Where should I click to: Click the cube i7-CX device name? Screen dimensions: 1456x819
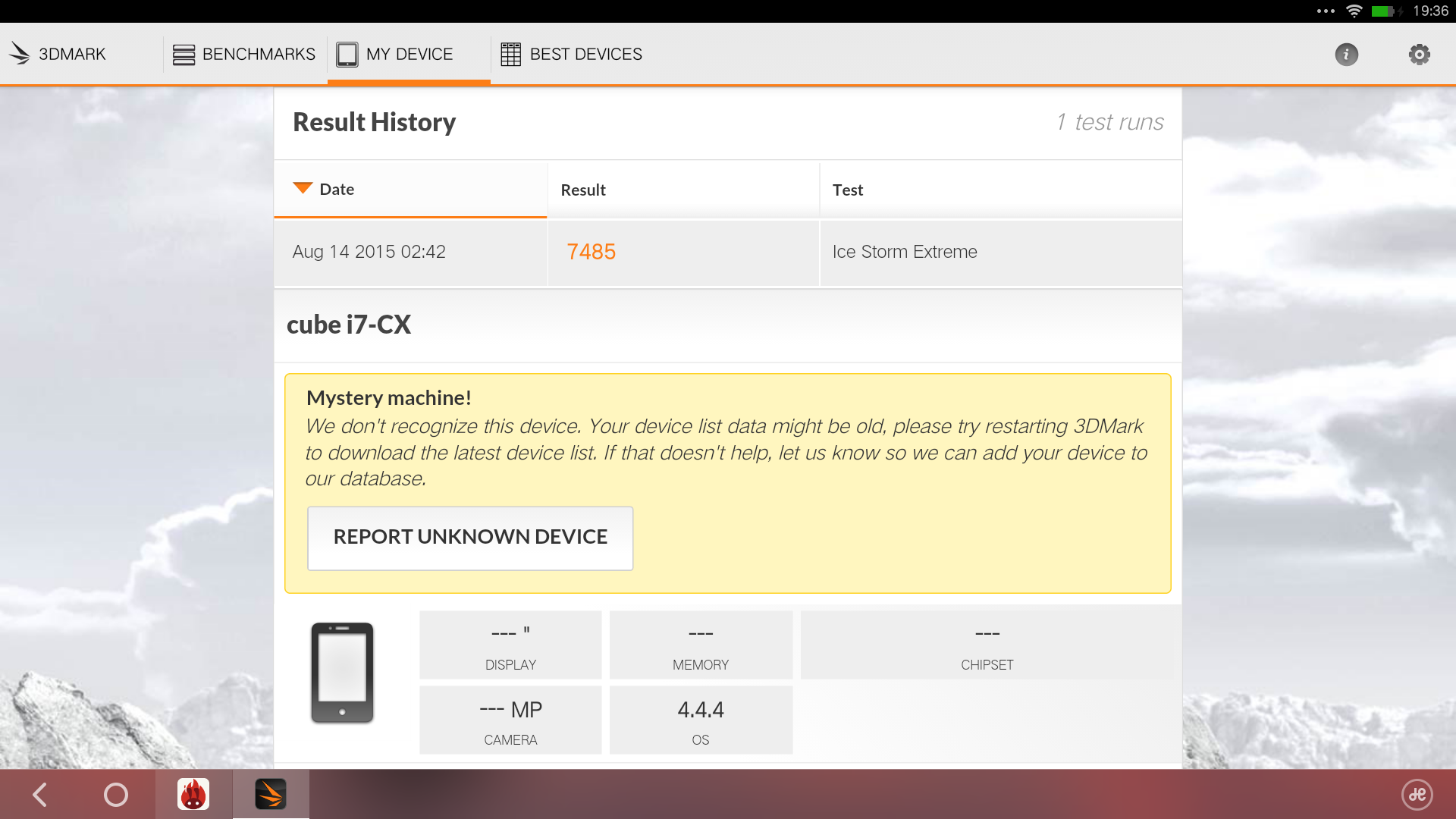click(349, 325)
